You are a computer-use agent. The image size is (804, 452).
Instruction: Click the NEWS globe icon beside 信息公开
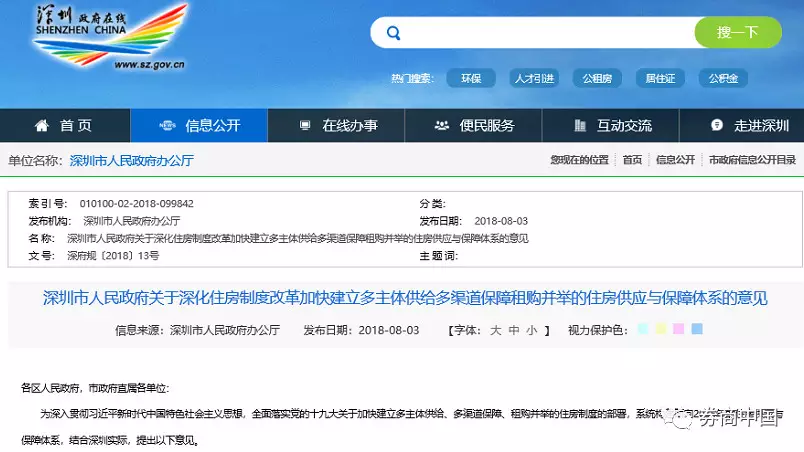(x=167, y=125)
